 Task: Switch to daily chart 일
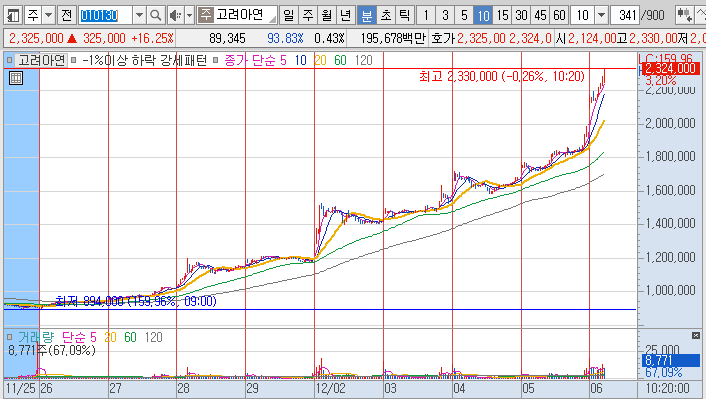click(x=288, y=16)
